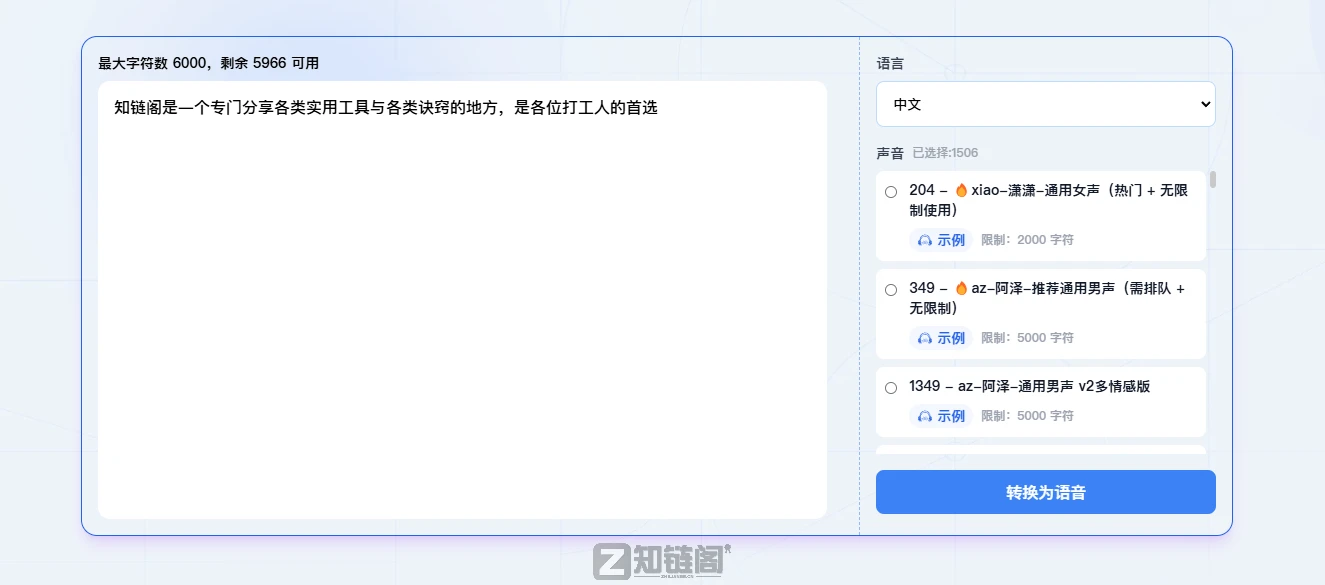Click the 示例 link for voice 349
The width and height of the screenshot is (1325, 585).
click(x=951, y=338)
